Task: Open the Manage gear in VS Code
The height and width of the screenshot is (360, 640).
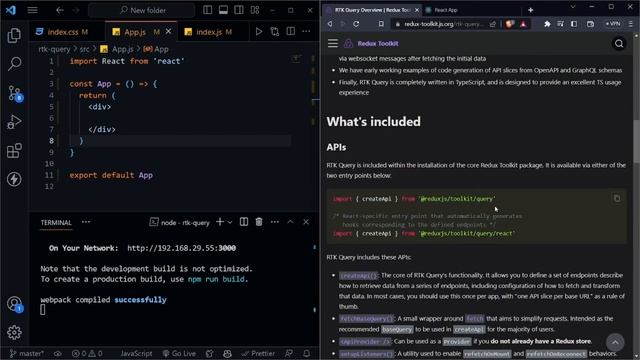Action: (x=14, y=333)
